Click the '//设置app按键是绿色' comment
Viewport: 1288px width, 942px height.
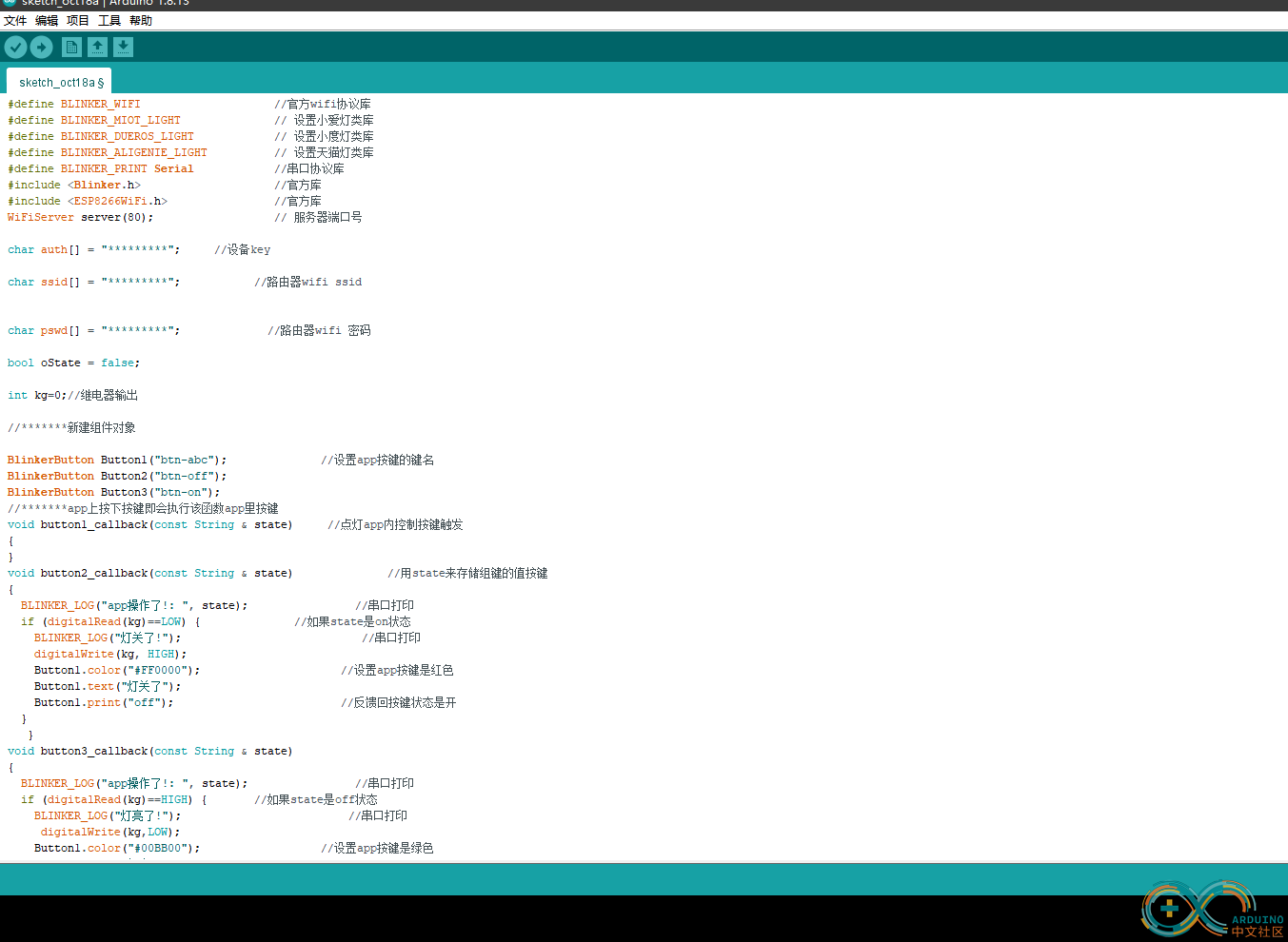tap(377, 849)
